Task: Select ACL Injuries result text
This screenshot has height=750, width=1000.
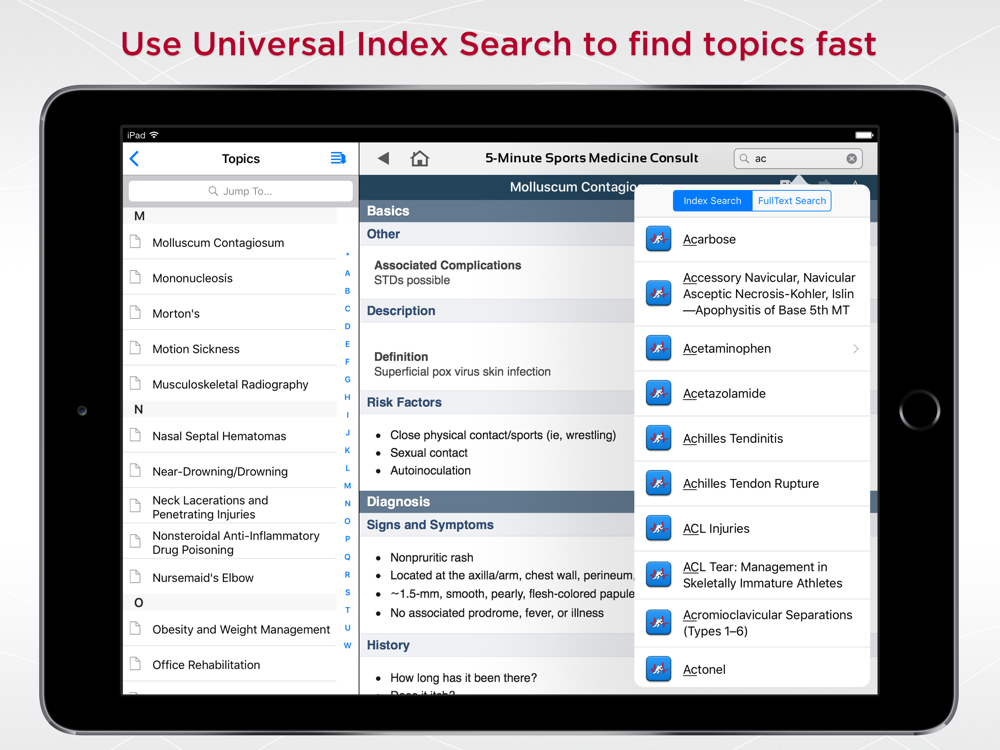Action: [x=716, y=528]
